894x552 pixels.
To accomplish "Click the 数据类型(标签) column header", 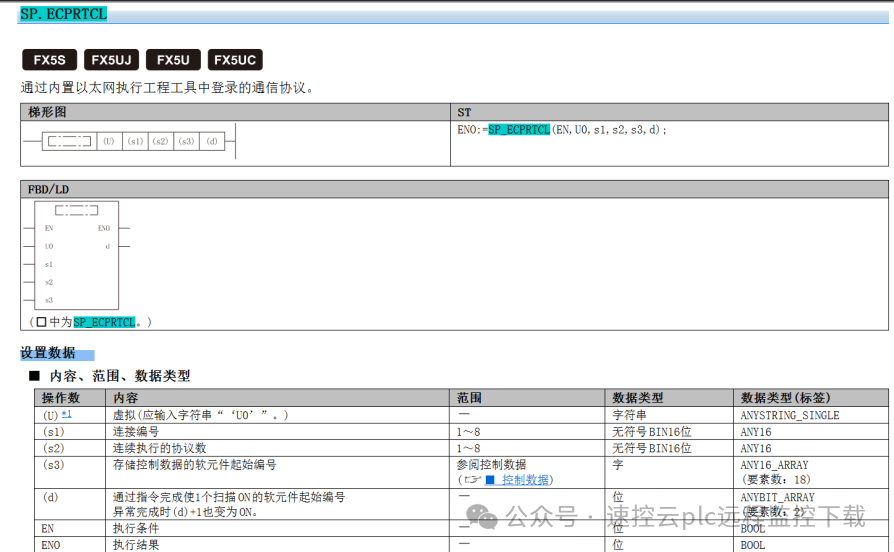I will coord(811,397).
